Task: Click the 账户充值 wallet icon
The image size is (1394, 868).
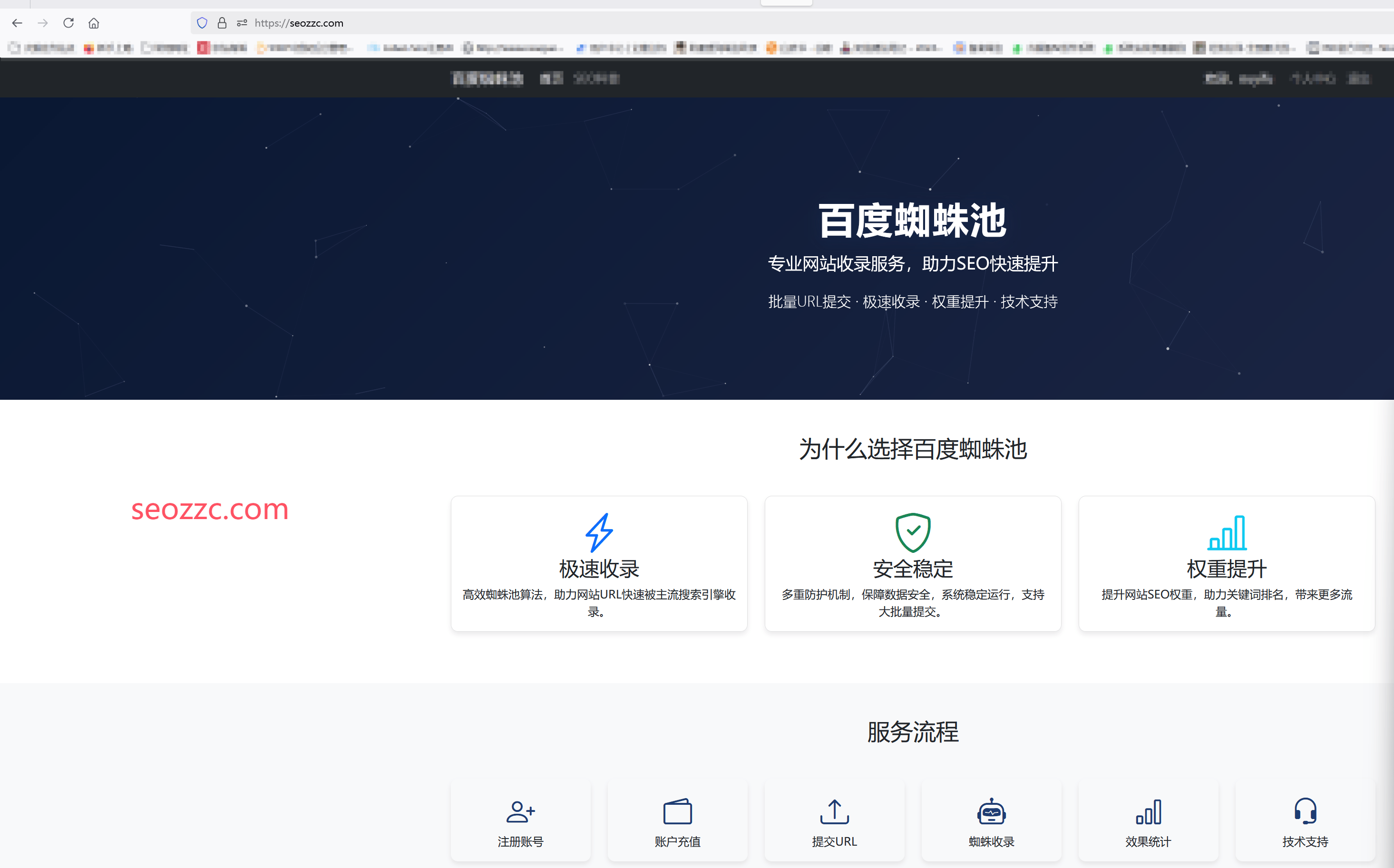Action: [x=677, y=812]
